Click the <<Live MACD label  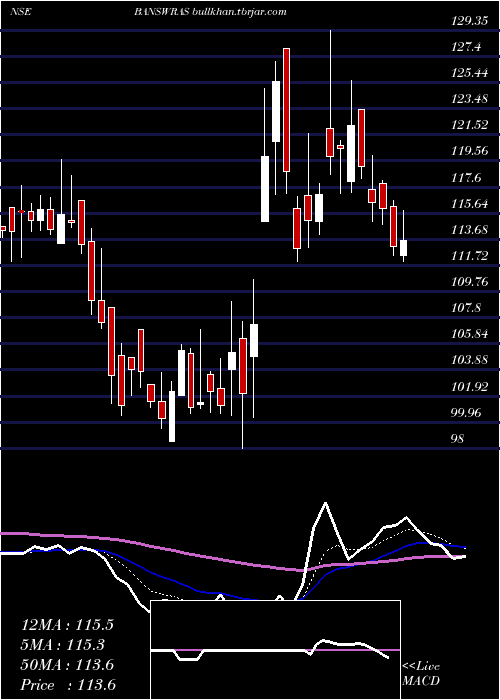pos(421,674)
